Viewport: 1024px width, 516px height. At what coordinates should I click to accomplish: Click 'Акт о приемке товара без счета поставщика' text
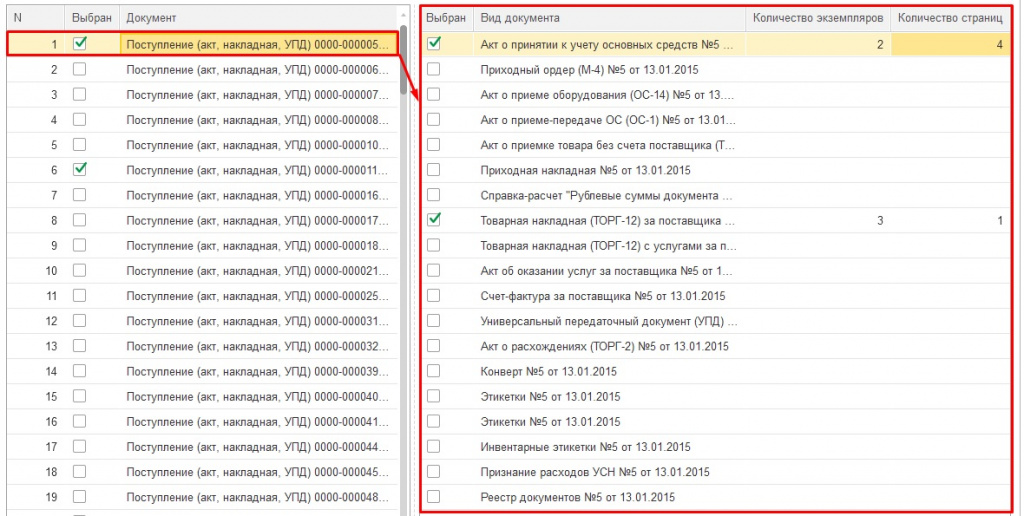607,145
